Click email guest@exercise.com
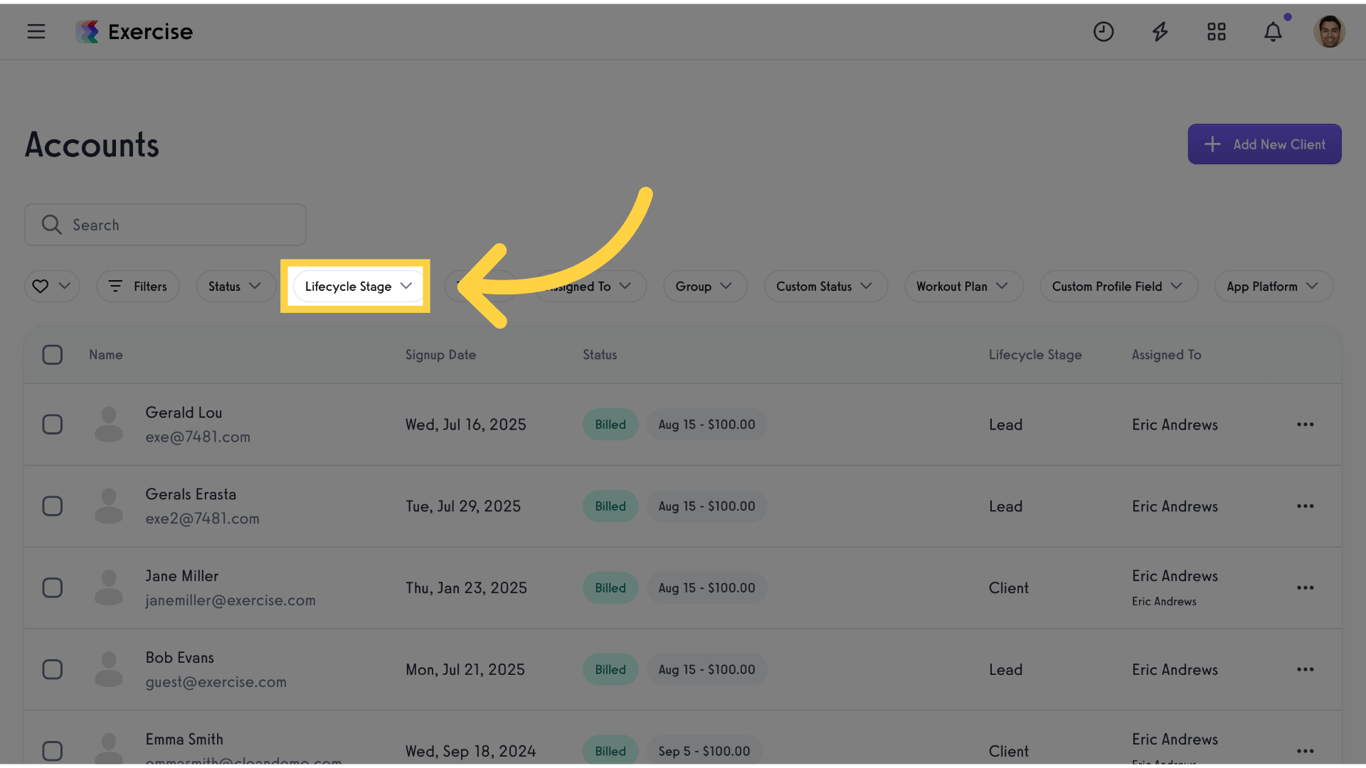The width and height of the screenshot is (1366, 768). tap(216, 682)
